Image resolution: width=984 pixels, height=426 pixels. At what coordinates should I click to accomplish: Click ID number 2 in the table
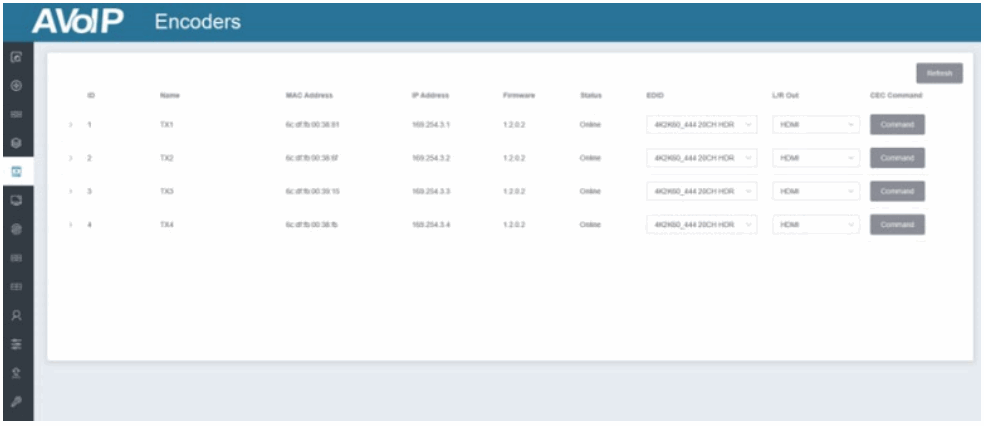click(89, 158)
